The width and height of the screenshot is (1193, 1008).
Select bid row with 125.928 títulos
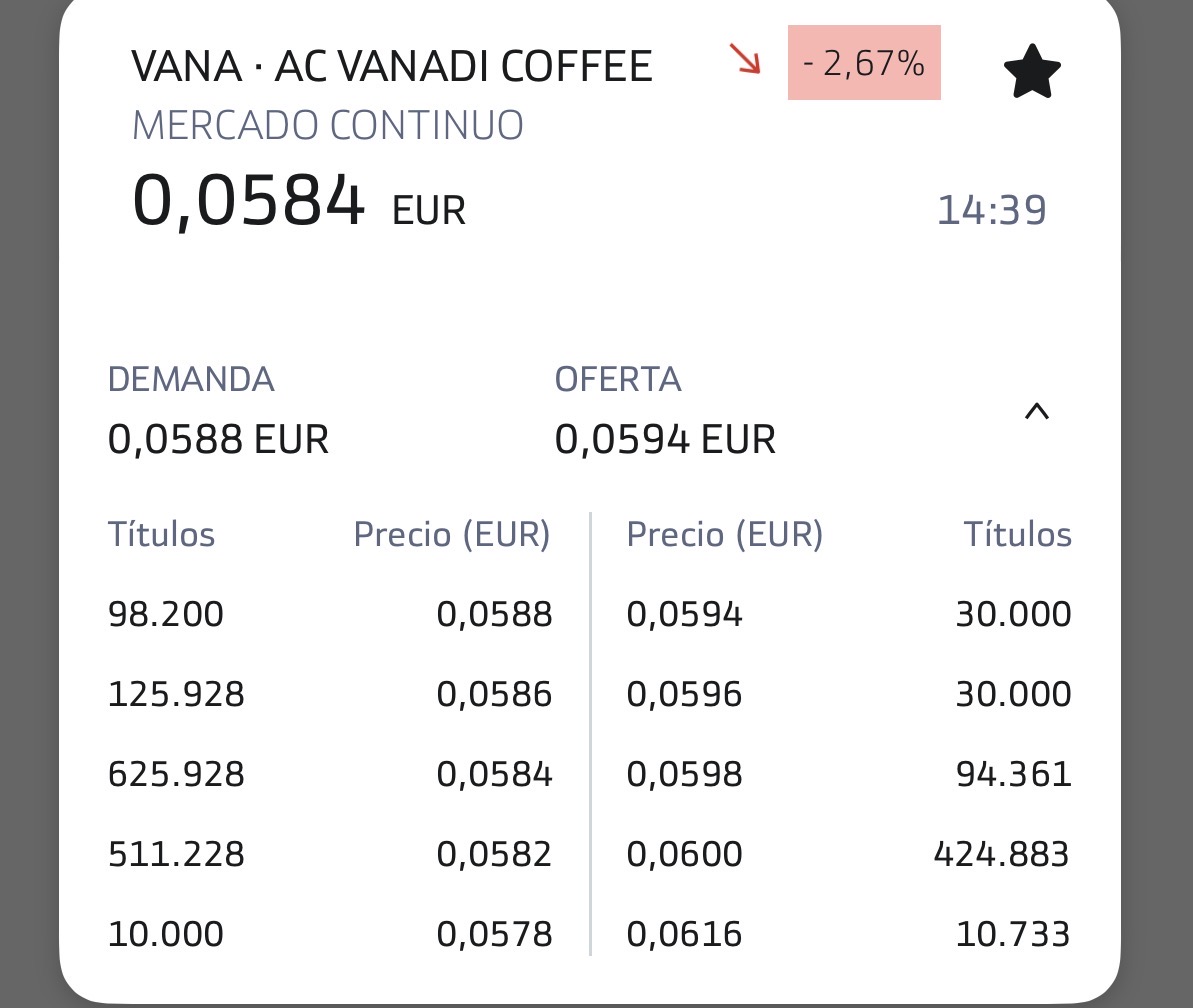pos(330,694)
